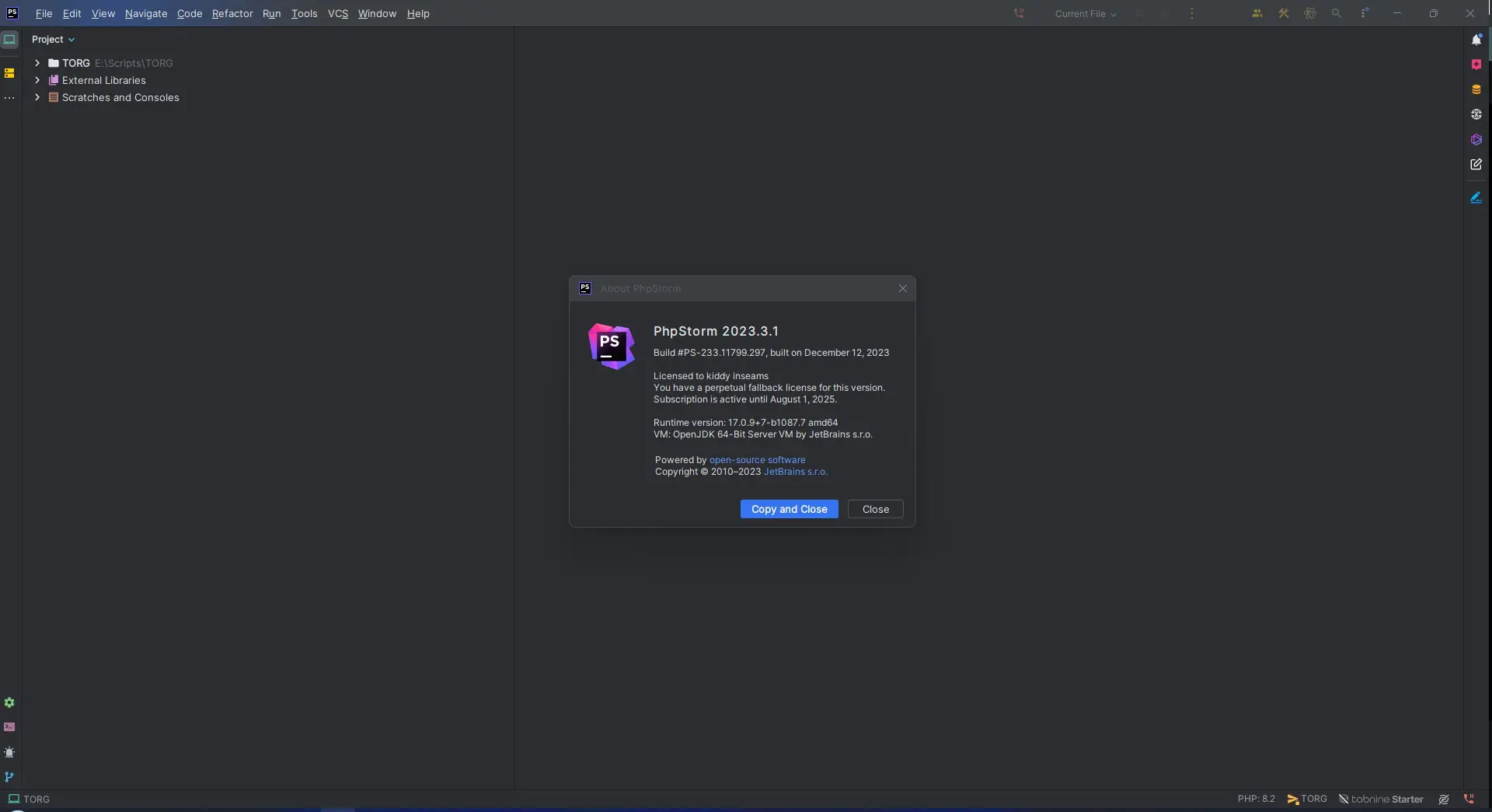Open the Help menu
This screenshot has width=1492, height=812.
418,14
